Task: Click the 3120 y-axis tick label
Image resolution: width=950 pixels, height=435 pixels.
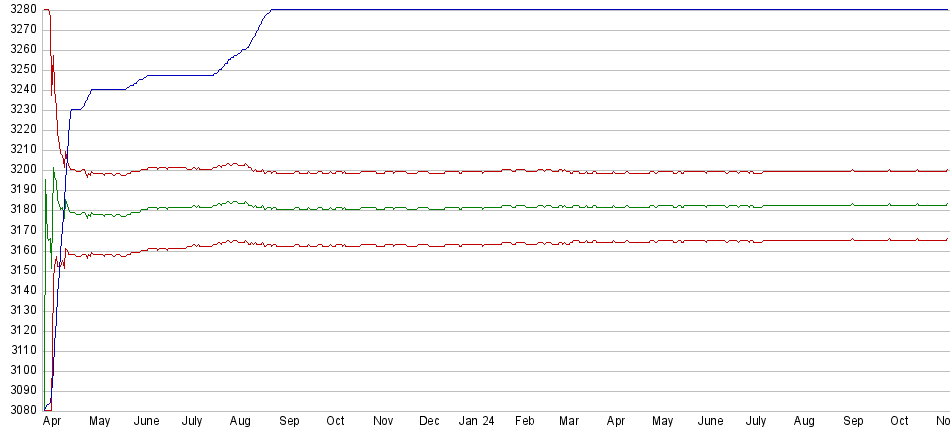Action: [19, 330]
